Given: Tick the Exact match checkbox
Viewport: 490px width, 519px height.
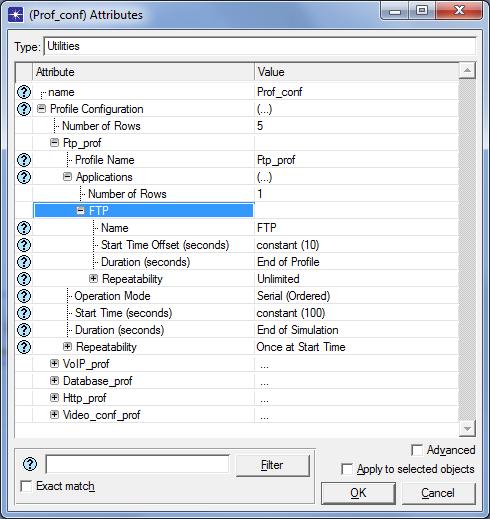Looking at the screenshot, I should click(26, 486).
